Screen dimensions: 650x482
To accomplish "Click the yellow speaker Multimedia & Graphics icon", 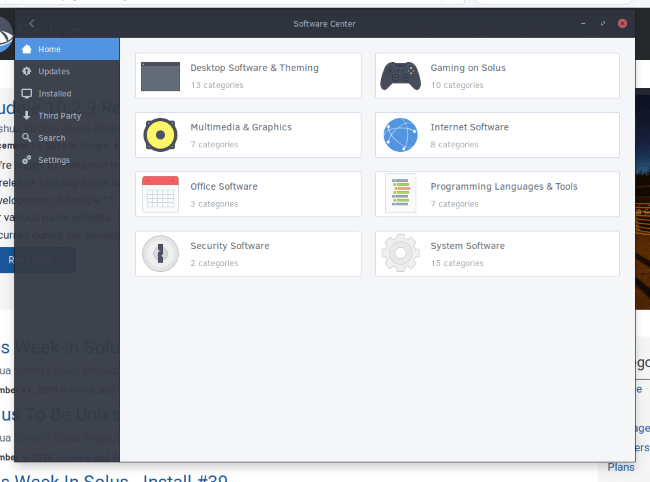I will click(x=160, y=135).
